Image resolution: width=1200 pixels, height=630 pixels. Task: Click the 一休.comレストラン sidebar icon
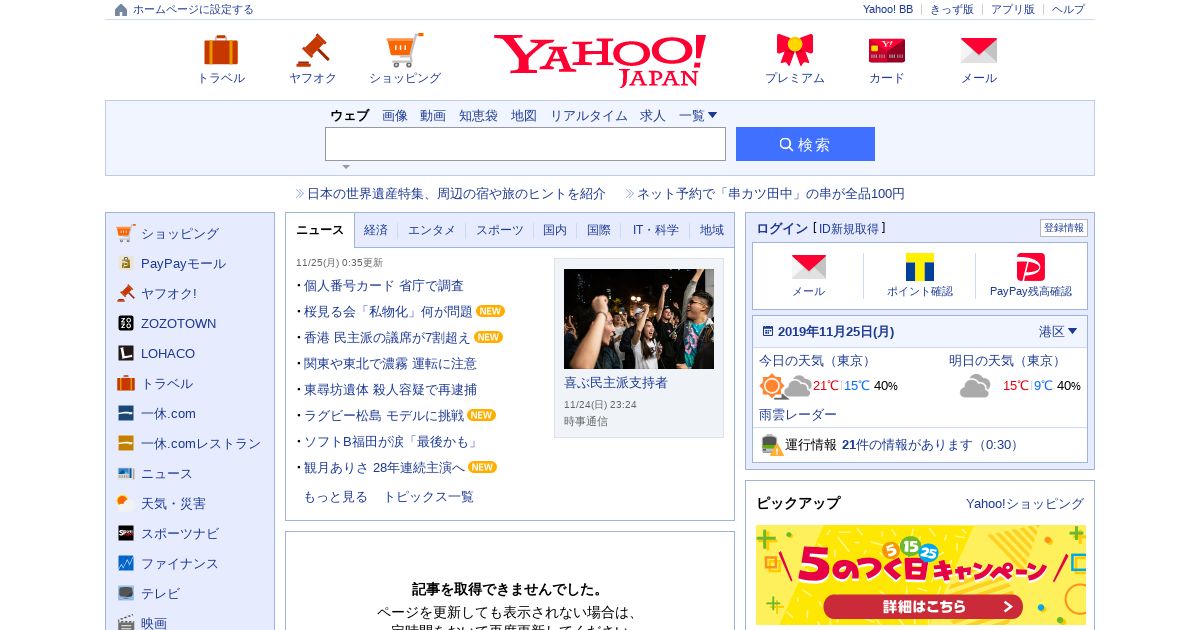(125, 443)
